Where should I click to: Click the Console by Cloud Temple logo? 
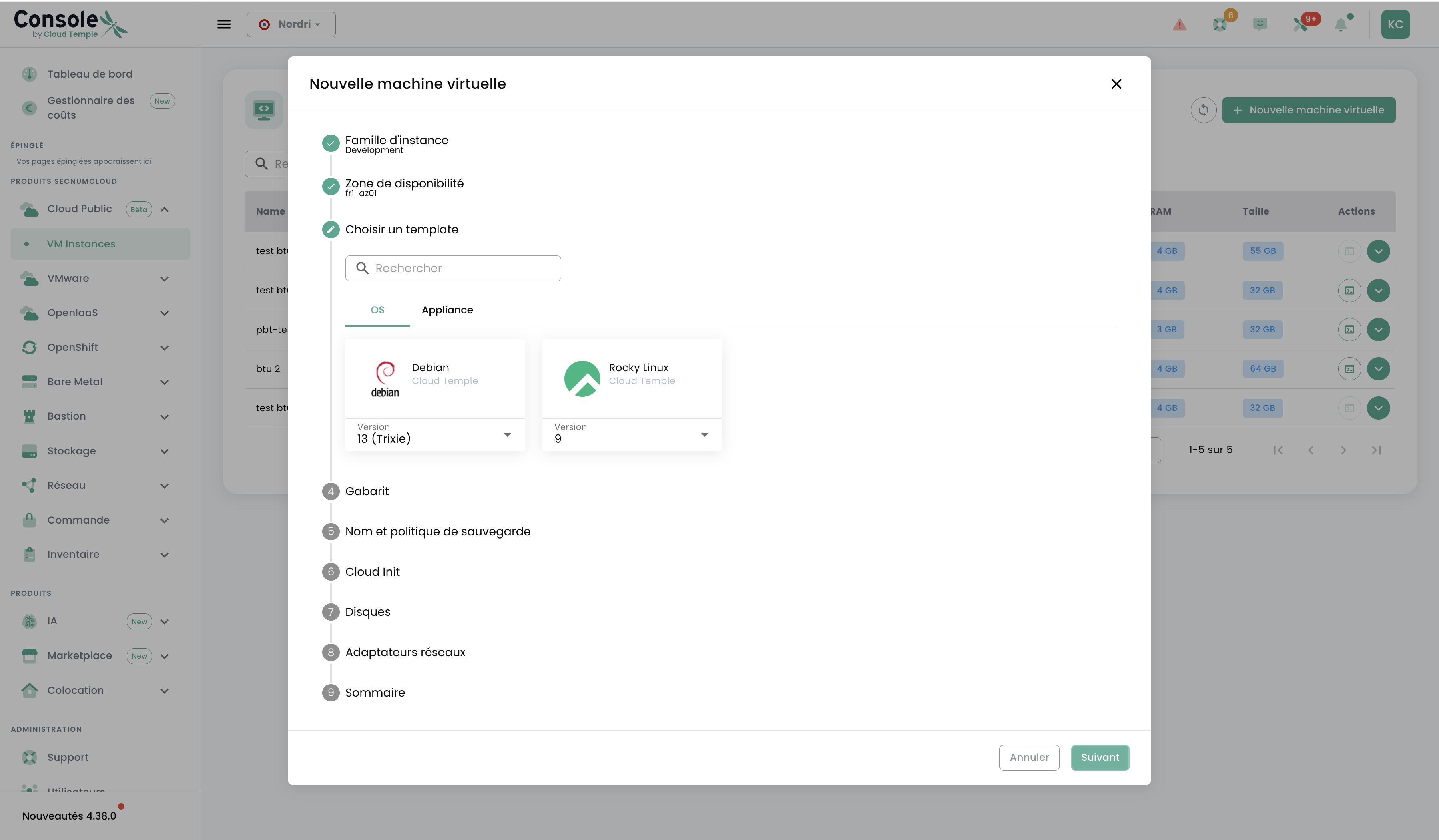coord(70,24)
